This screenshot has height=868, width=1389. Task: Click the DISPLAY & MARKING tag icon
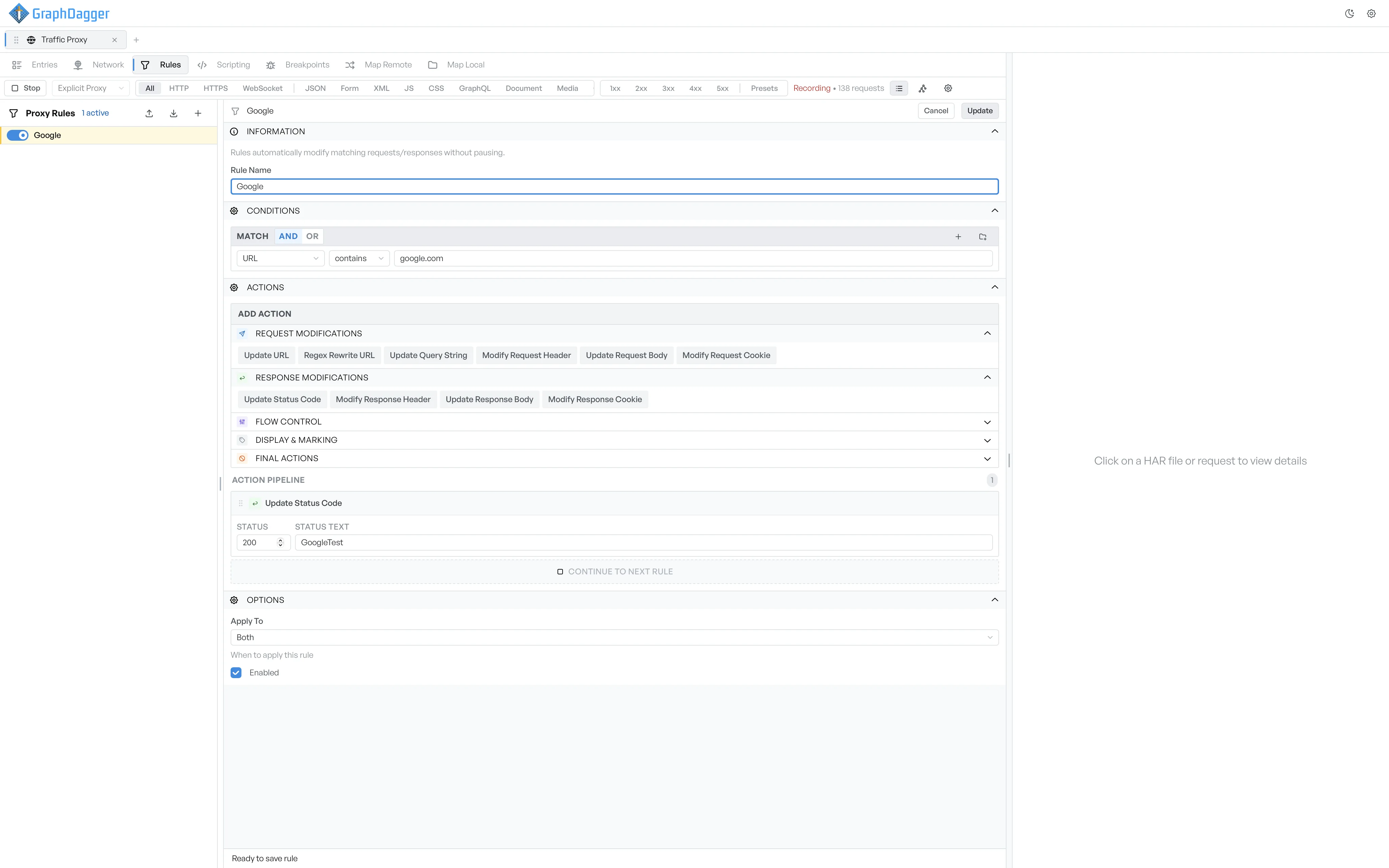pos(242,440)
